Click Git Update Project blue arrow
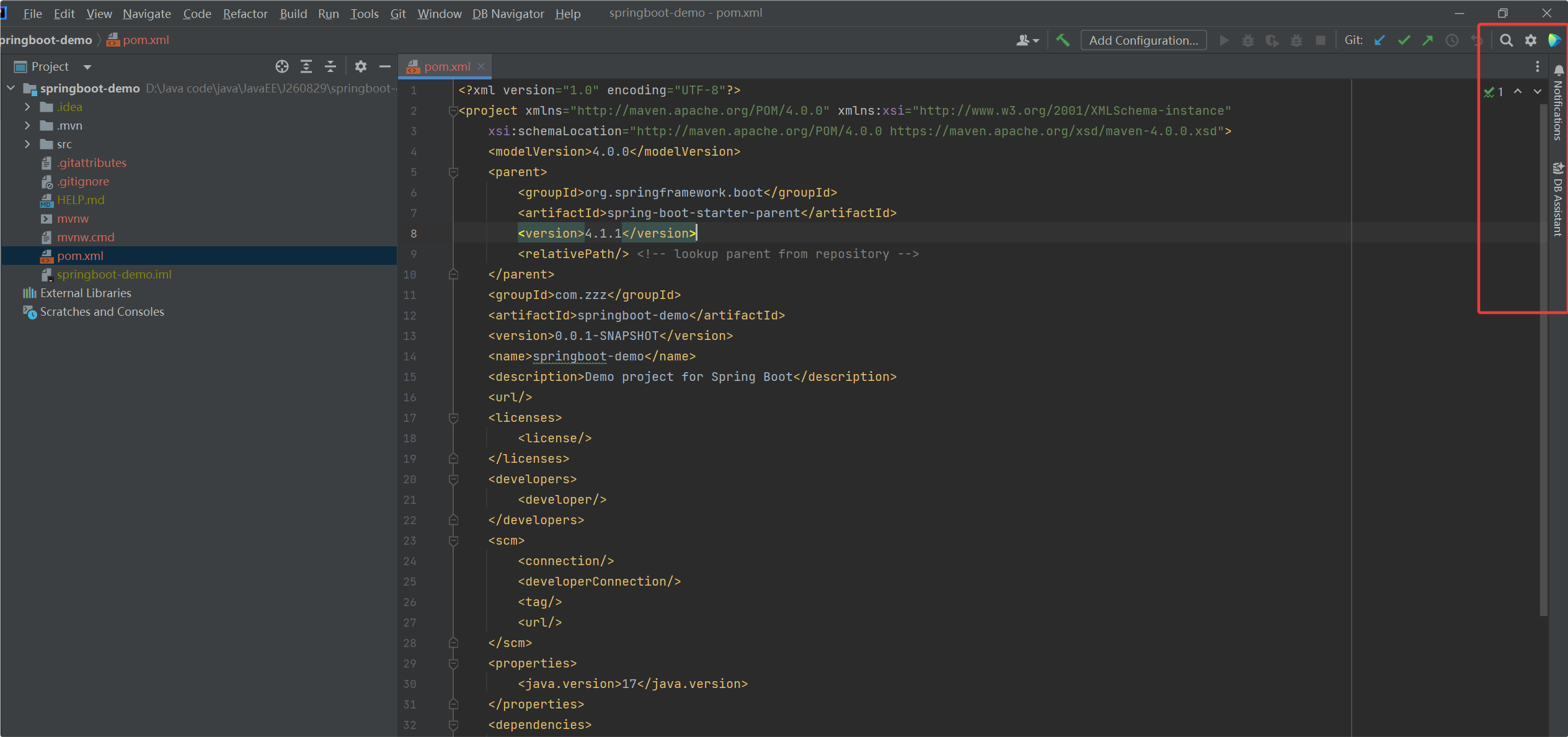The width and height of the screenshot is (1568, 737). pyautogui.click(x=1380, y=40)
